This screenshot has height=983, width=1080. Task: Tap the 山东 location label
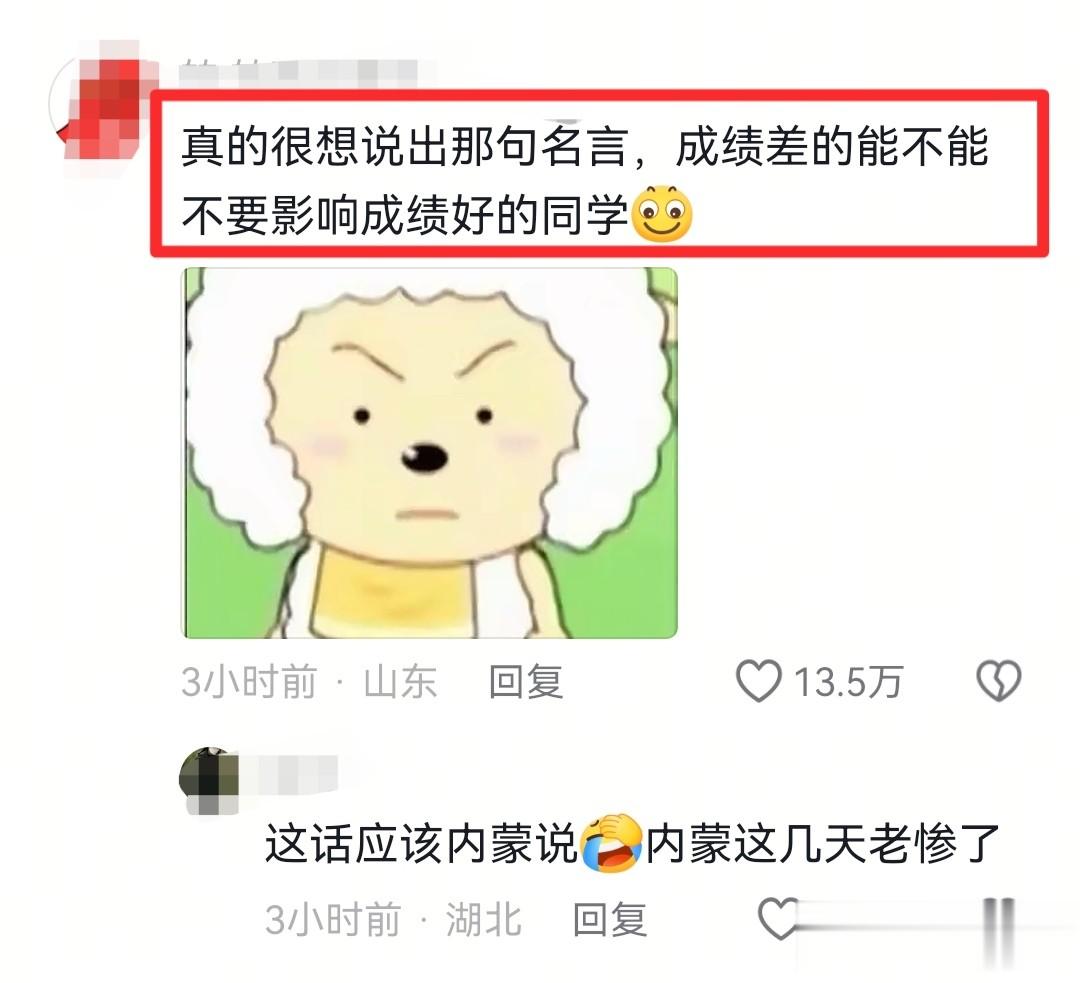click(400, 682)
